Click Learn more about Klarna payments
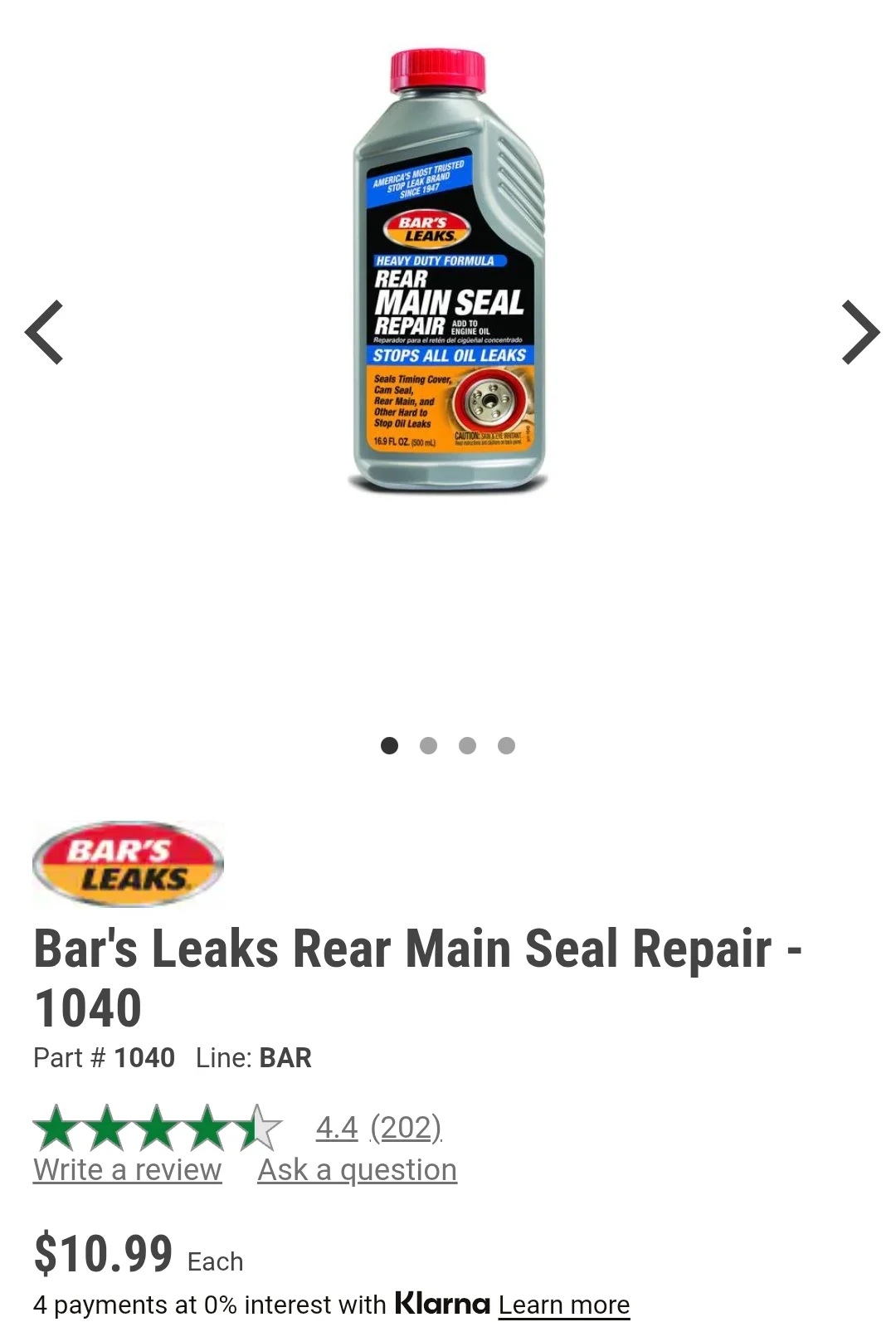Viewport: 896px width, 1322px height. point(564,1305)
